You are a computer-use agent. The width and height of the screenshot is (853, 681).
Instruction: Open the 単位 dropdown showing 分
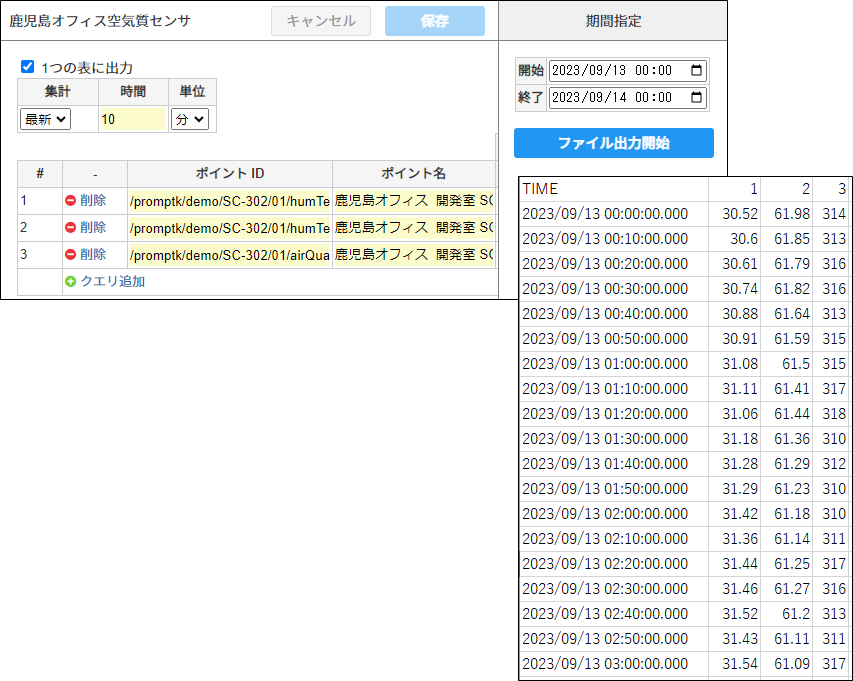[190, 119]
